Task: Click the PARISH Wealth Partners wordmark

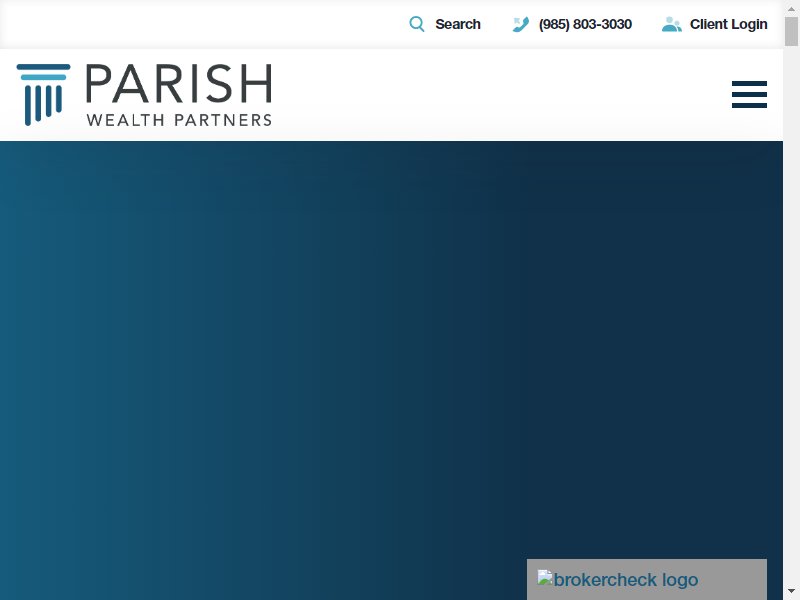Action: 179,94
